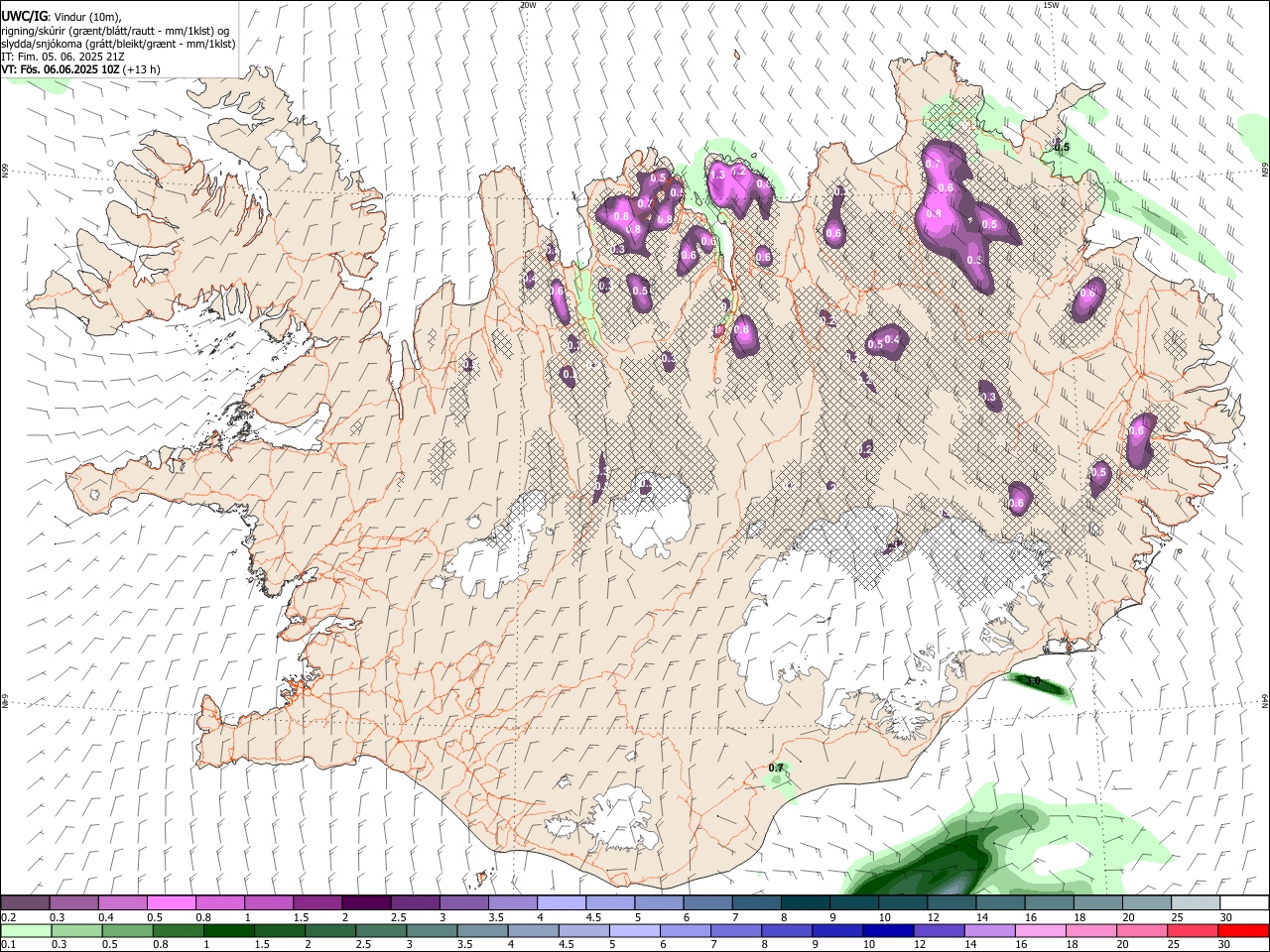Click the dusky purple 0.2 swatch starting the upper scale
This screenshot has height=952, width=1270.
tap(25, 902)
